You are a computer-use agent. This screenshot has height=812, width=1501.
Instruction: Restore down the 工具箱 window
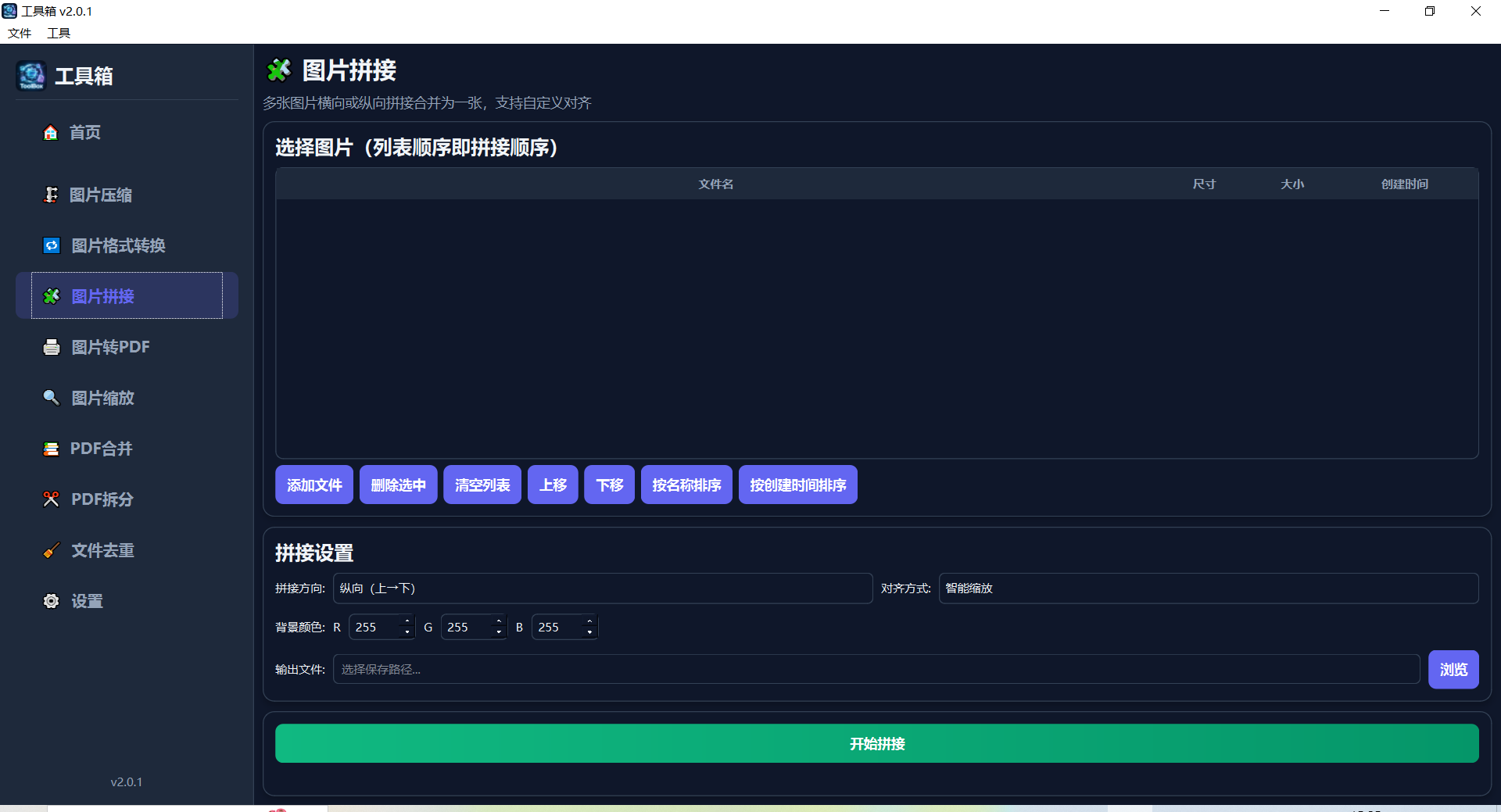[x=1430, y=11]
